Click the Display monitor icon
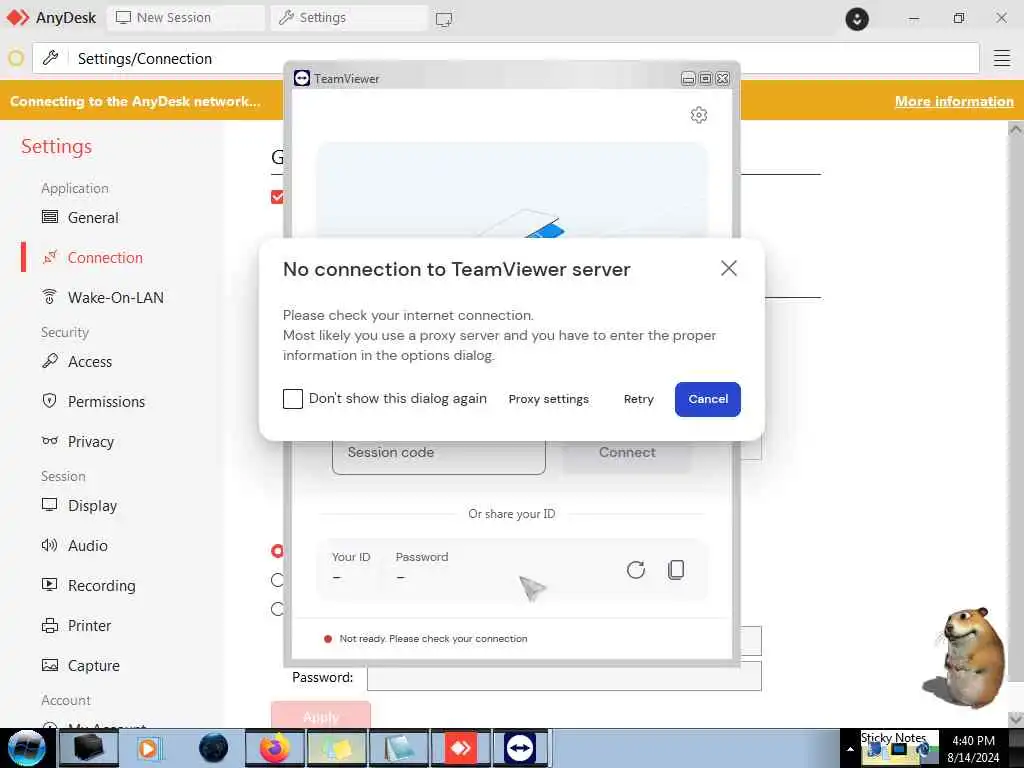Screen dimensions: 1024x768 tap(50, 504)
